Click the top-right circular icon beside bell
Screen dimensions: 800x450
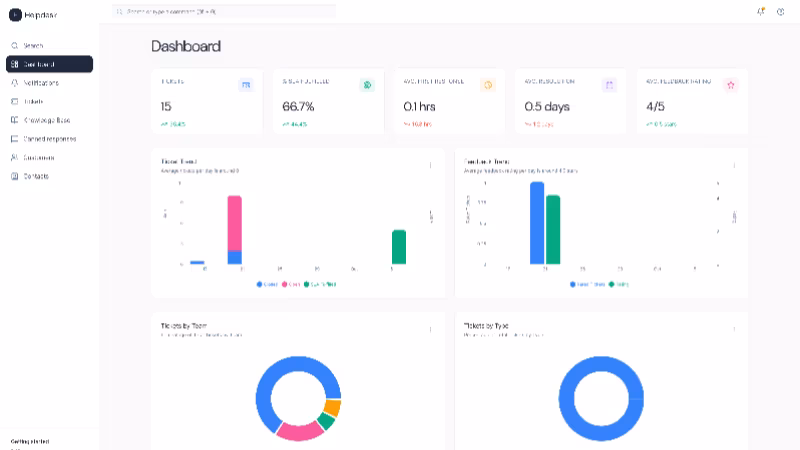781,11
